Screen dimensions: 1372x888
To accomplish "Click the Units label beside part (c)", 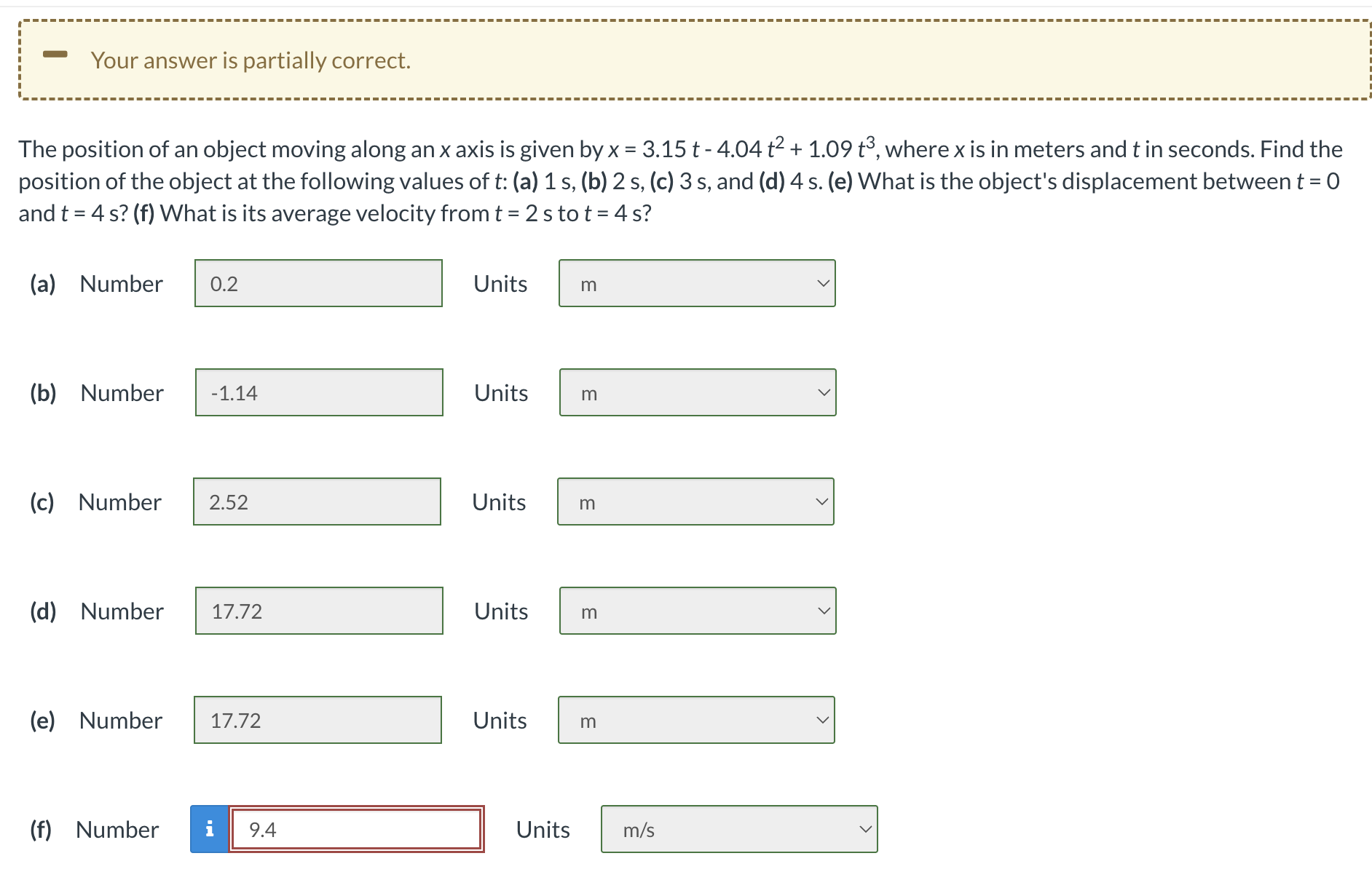I will (x=498, y=502).
